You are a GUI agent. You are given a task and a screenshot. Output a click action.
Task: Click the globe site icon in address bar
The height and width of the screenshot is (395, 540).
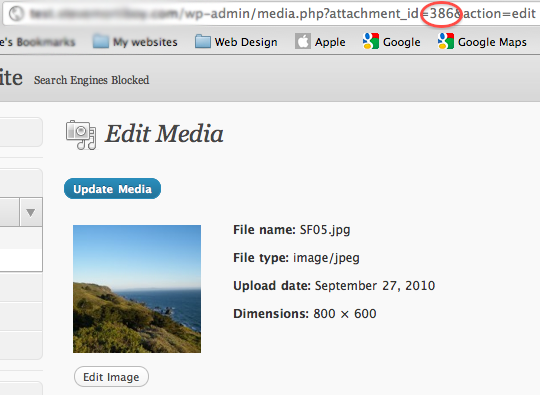[x=16, y=14]
